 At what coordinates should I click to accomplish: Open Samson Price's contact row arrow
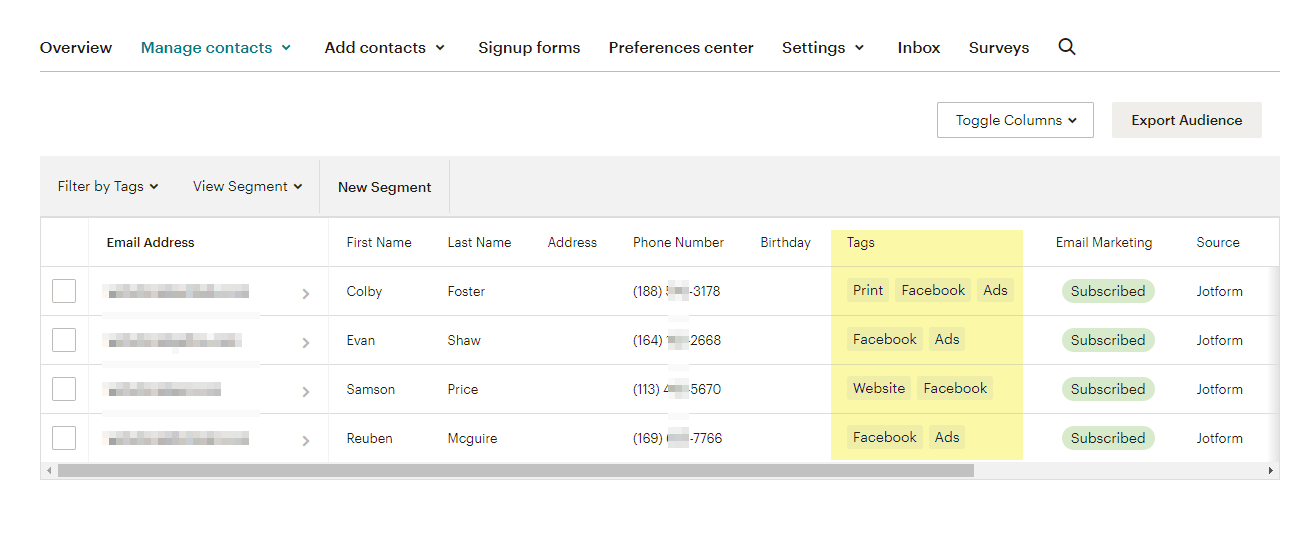305,391
